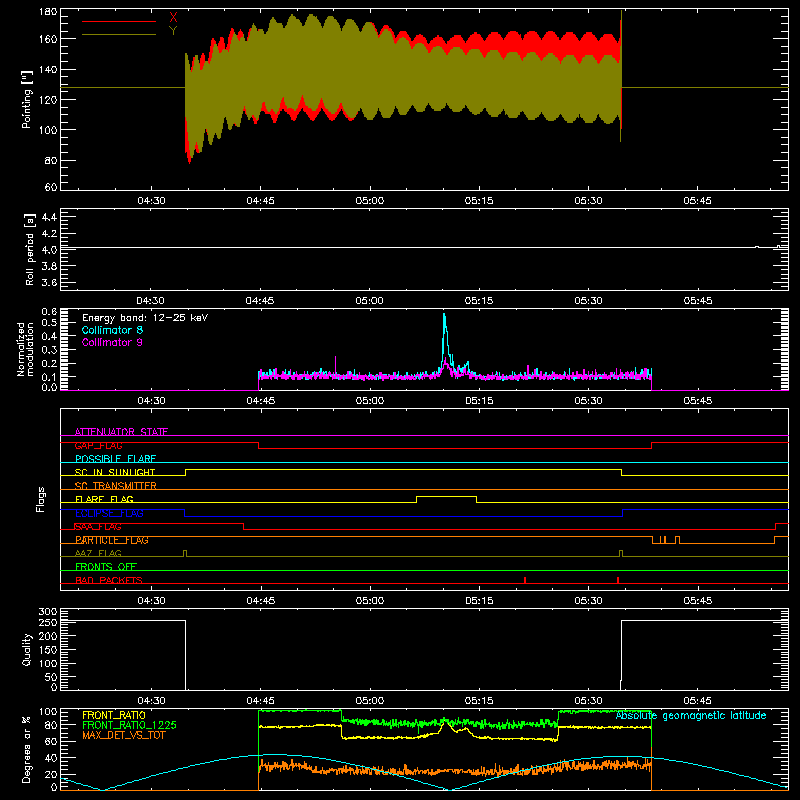This screenshot has width=800, height=800.
Task: Click the SC_IN_SUNLIGHT flag label
Action: click(x=115, y=472)
